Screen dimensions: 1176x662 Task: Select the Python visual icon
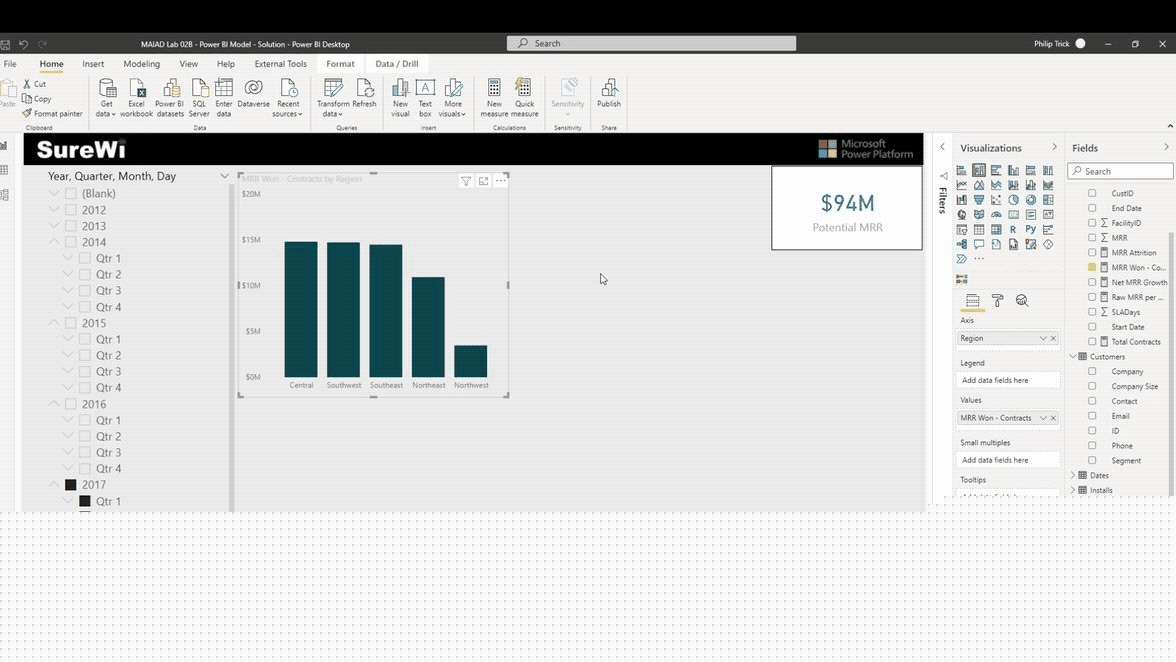1030,229
